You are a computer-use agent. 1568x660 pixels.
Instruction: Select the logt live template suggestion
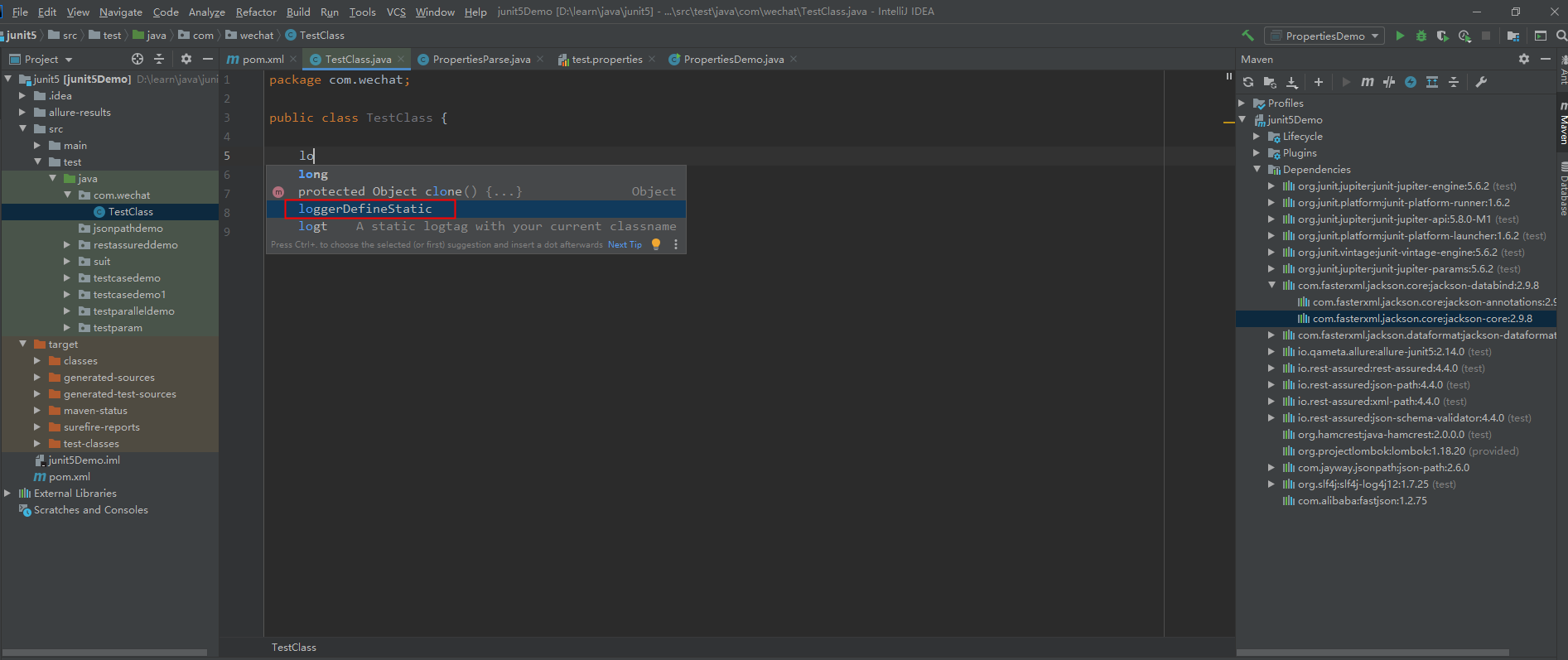tap(475, 226)
